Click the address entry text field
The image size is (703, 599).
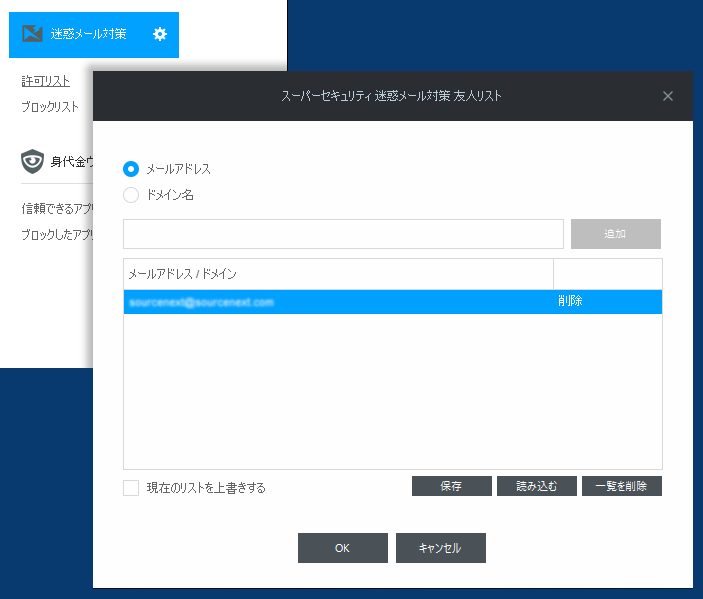(x=343, y=234)
